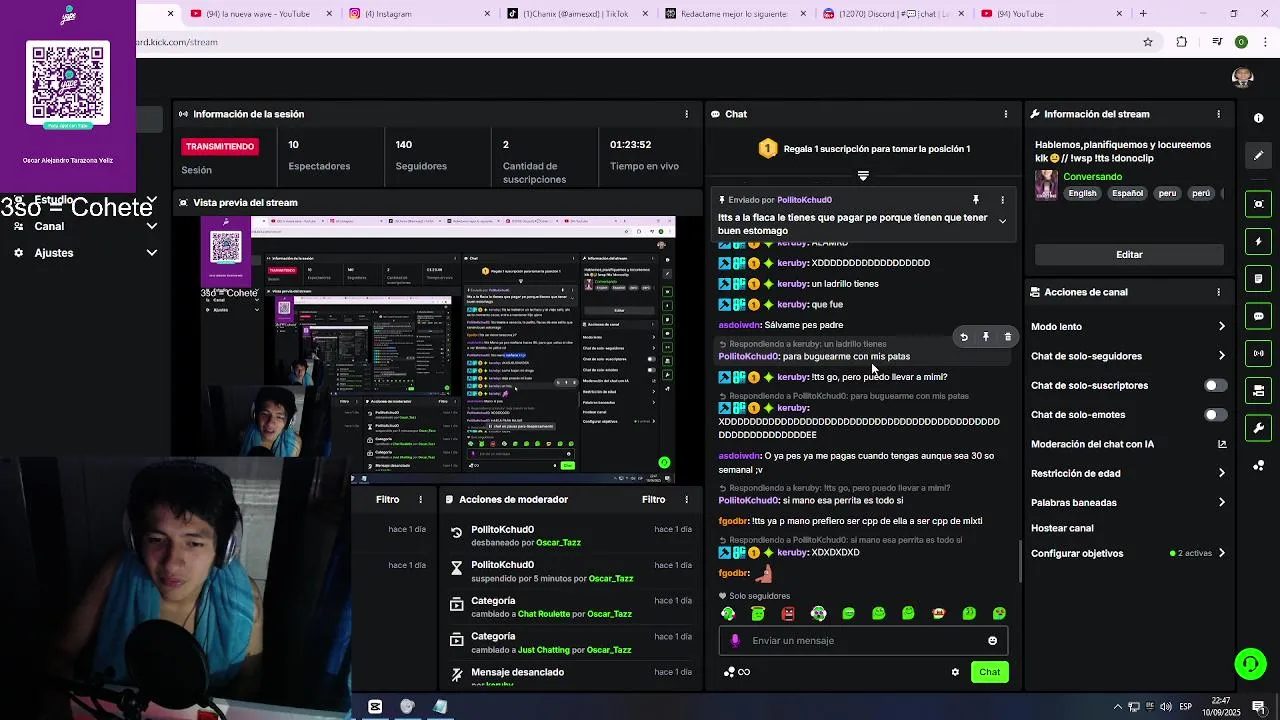Toggle the broadcast signal panel icon
This screenshot has height=720, width=1280.
[1258, 353]
